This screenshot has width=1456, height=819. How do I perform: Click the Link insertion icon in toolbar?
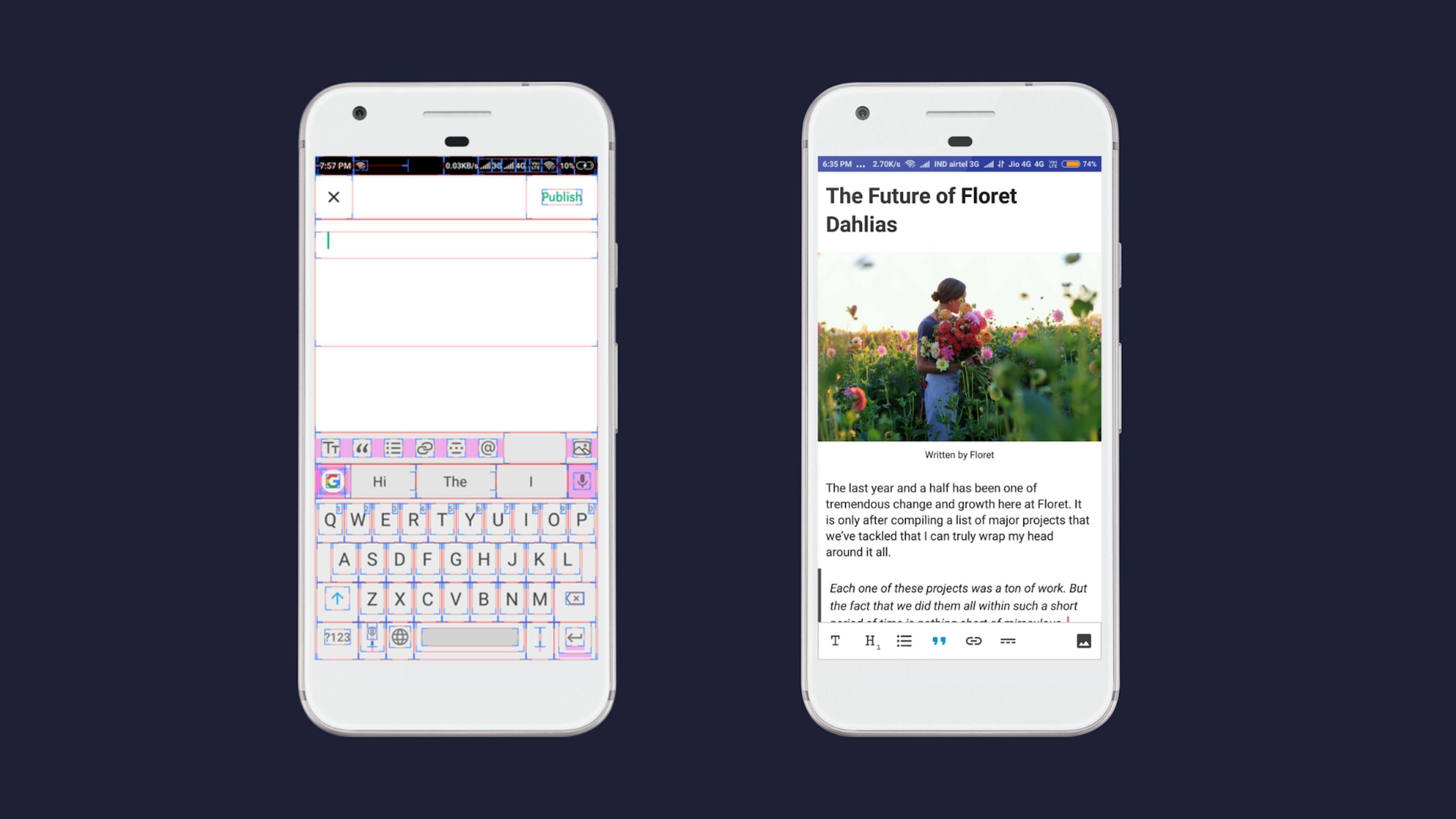(x=972, y=640)
